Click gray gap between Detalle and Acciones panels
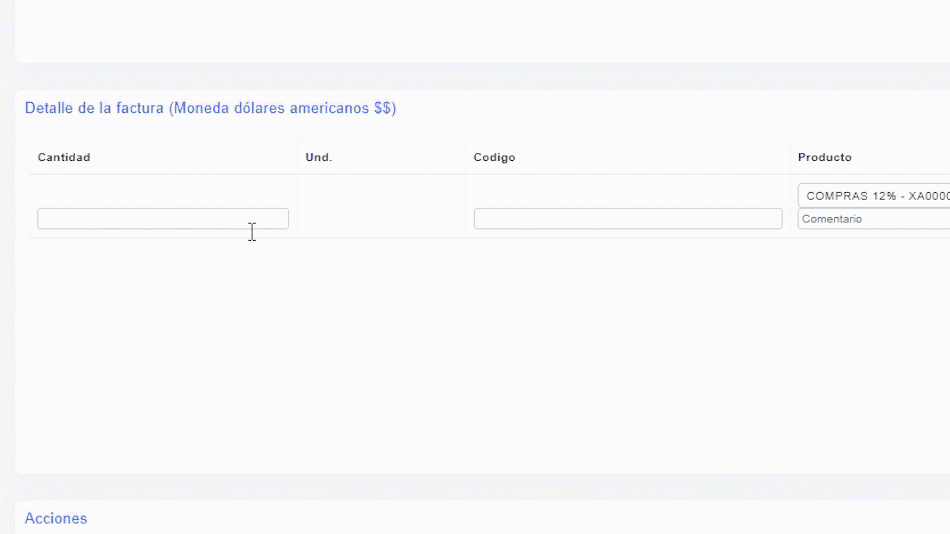Screen dimensions: 950x534 [480, 487]
